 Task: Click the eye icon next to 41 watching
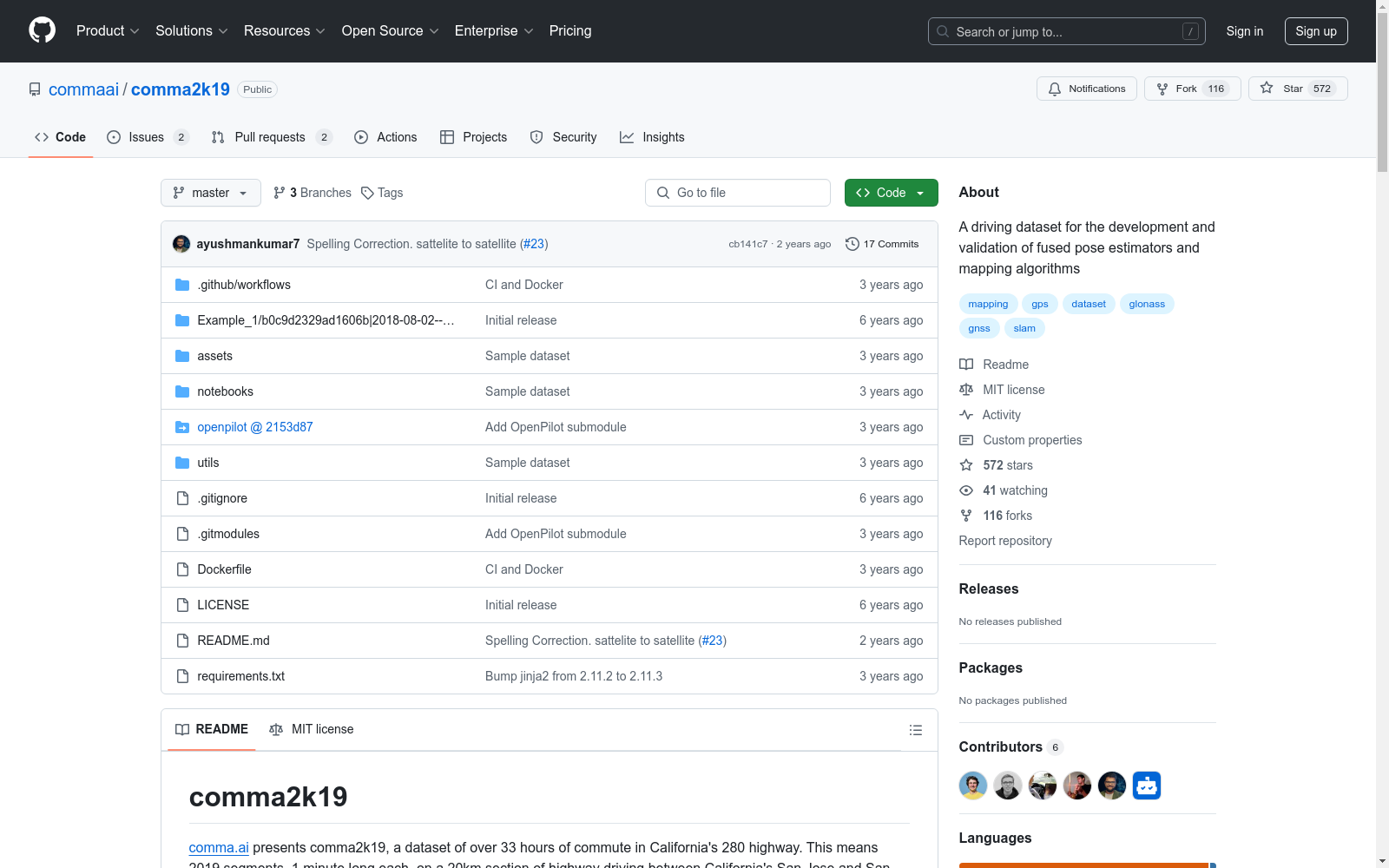pyautogui.click(x=966, y=490)
